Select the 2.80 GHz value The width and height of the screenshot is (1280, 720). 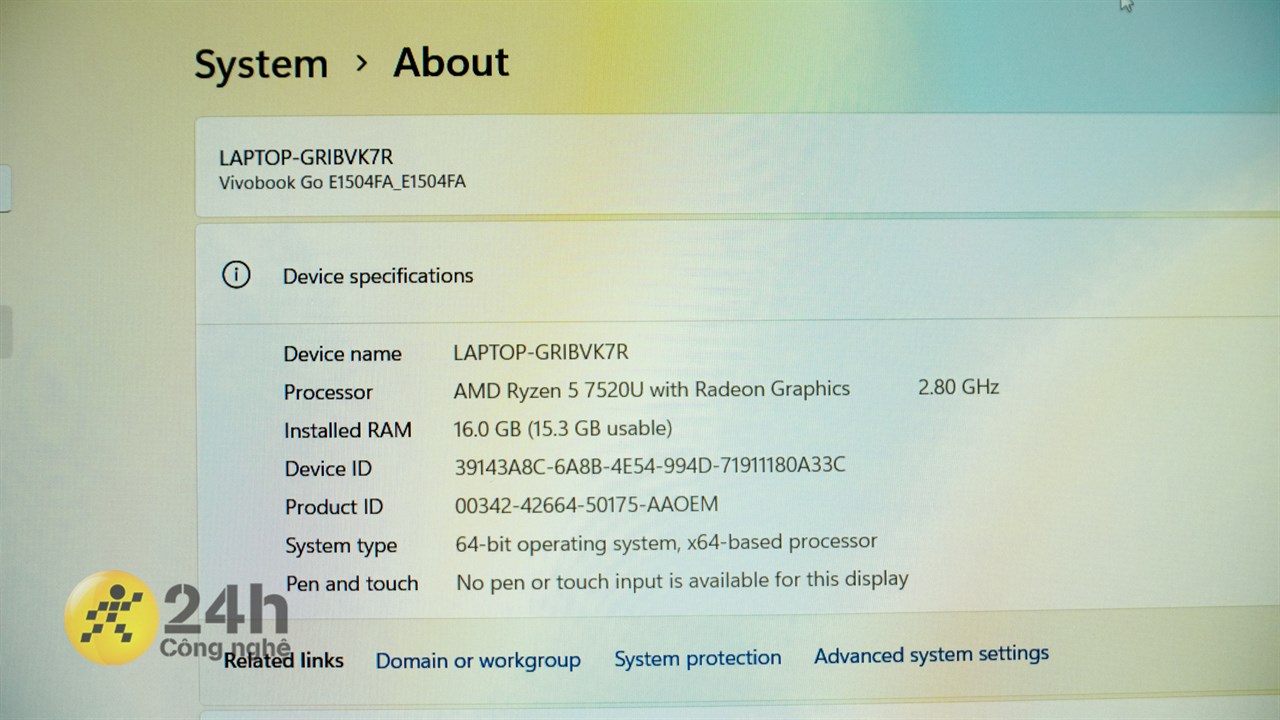pyautogui.click(x=958, y=386)
